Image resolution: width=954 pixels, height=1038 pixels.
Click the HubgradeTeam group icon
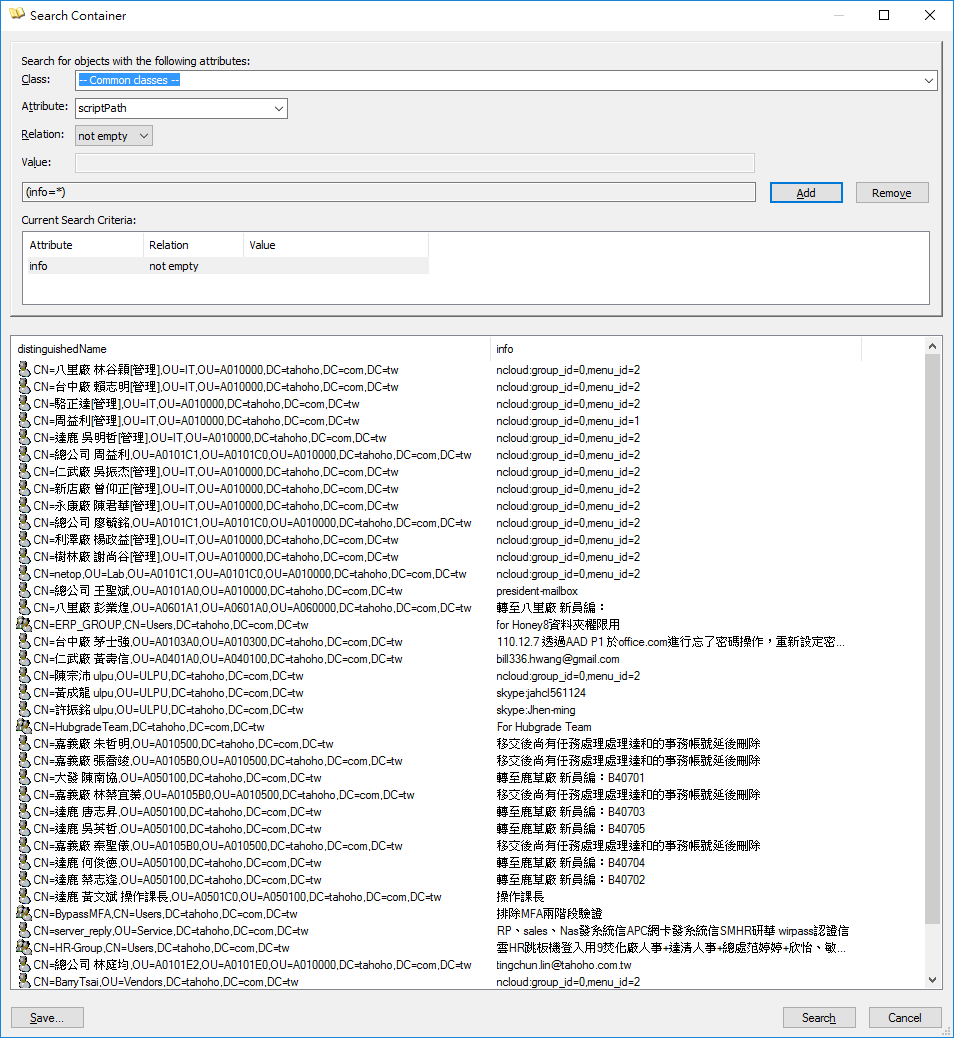24,727
